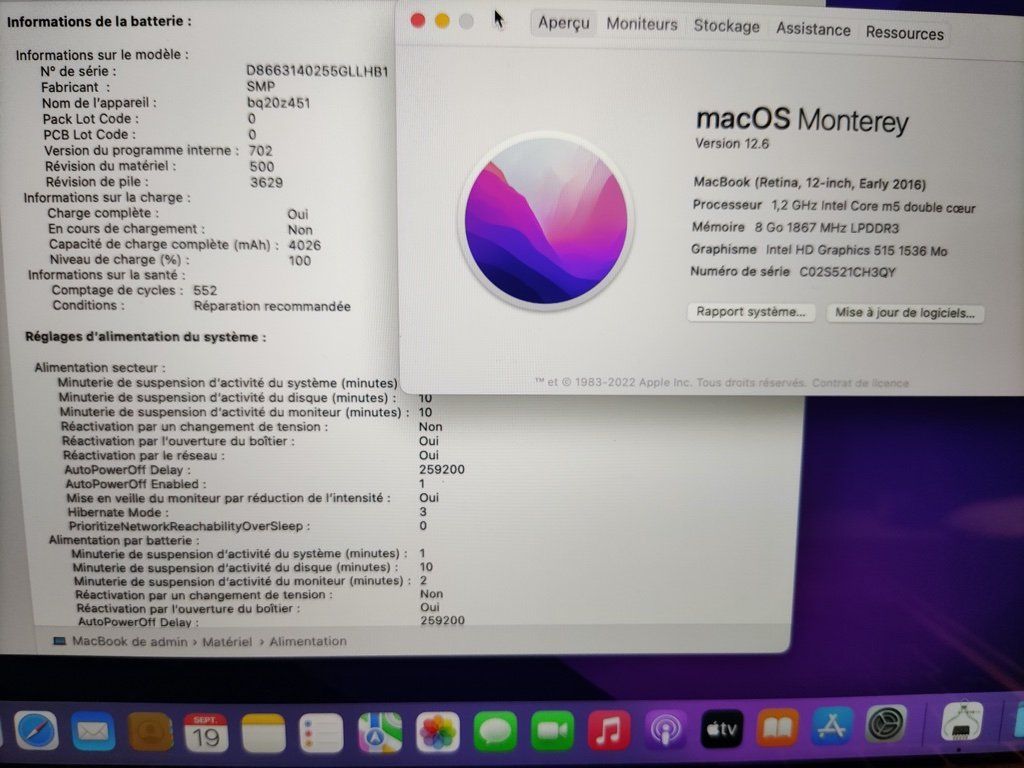Open the Assistance tab
Screen dimensions: 1024x768
tap(813, 29)
